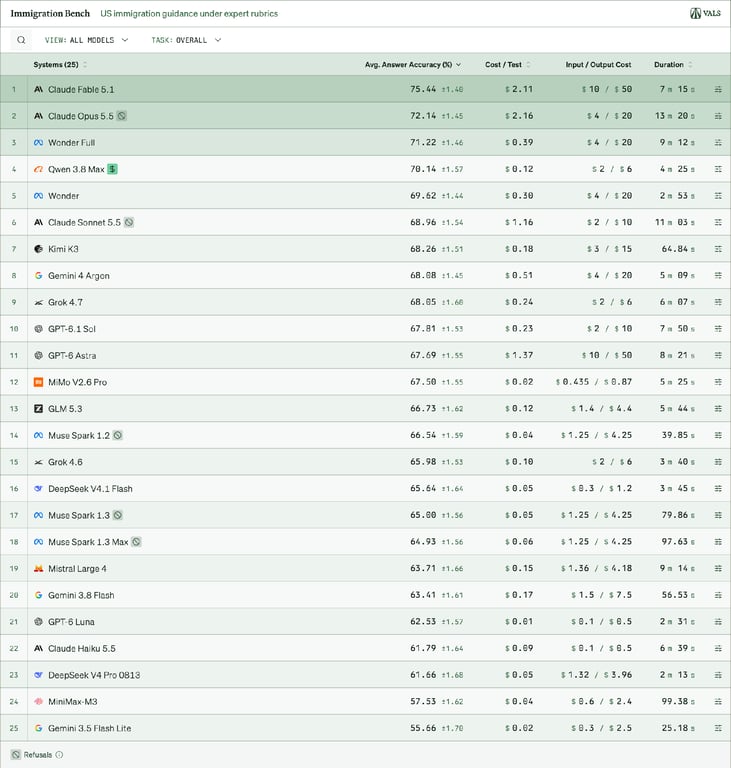Open details icon for Claude Sonnet 5.5 row
The width and height of the screenshot is (731, 768).
click(718, 222)
